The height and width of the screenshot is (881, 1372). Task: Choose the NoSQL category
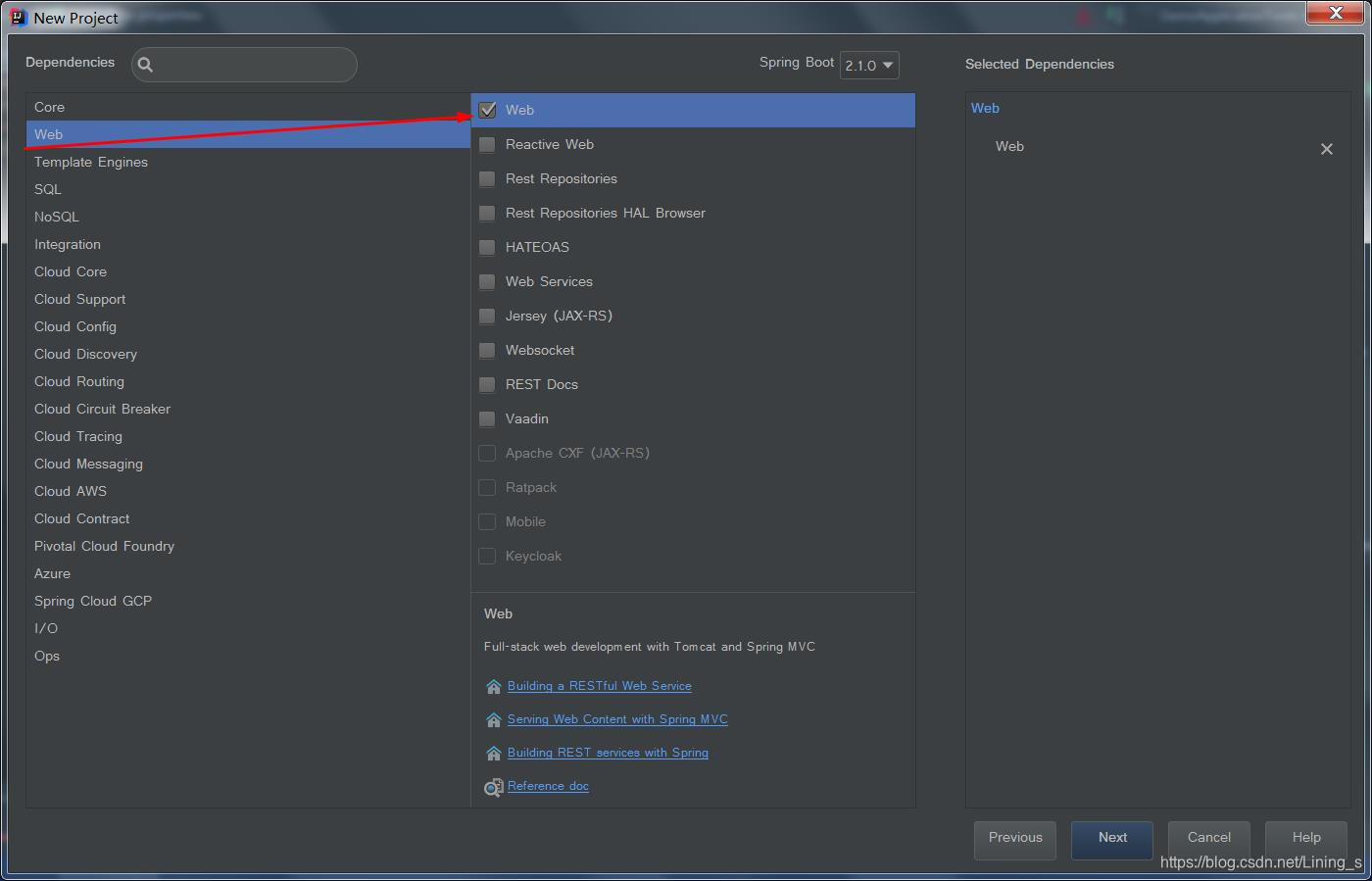[x=248, y=217]
